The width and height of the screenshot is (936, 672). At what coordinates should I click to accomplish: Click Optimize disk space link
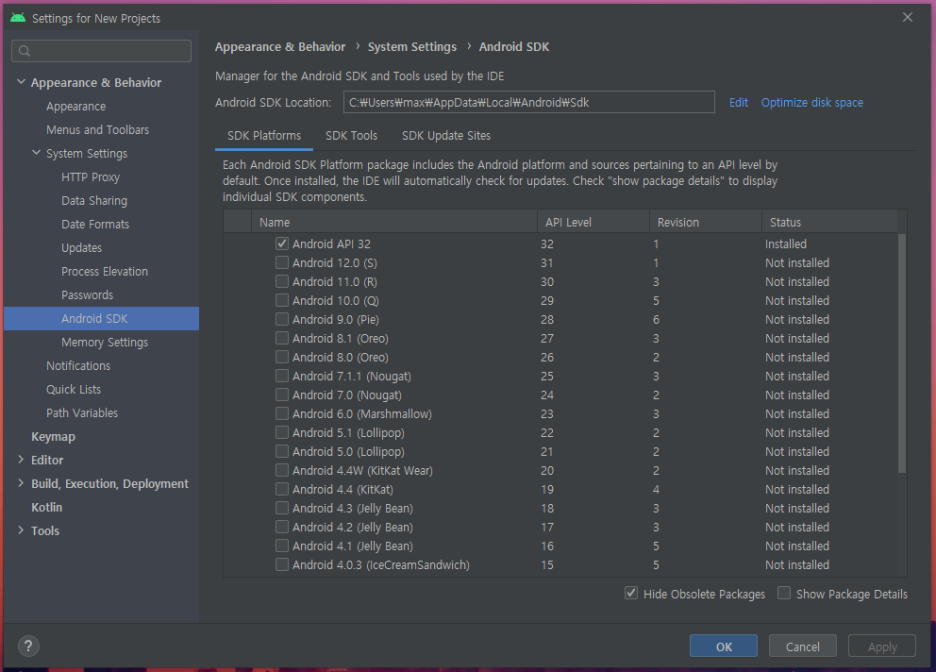[x=812, y=103]
